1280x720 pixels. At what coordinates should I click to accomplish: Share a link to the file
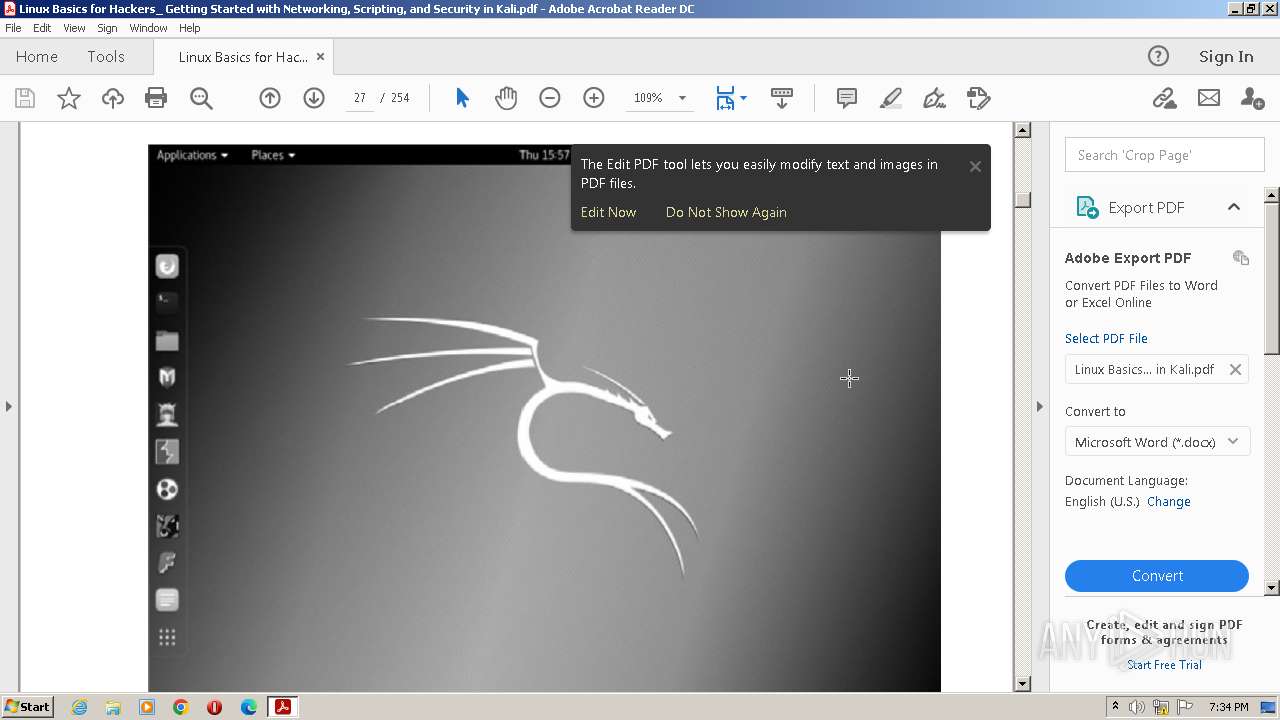1164,98
